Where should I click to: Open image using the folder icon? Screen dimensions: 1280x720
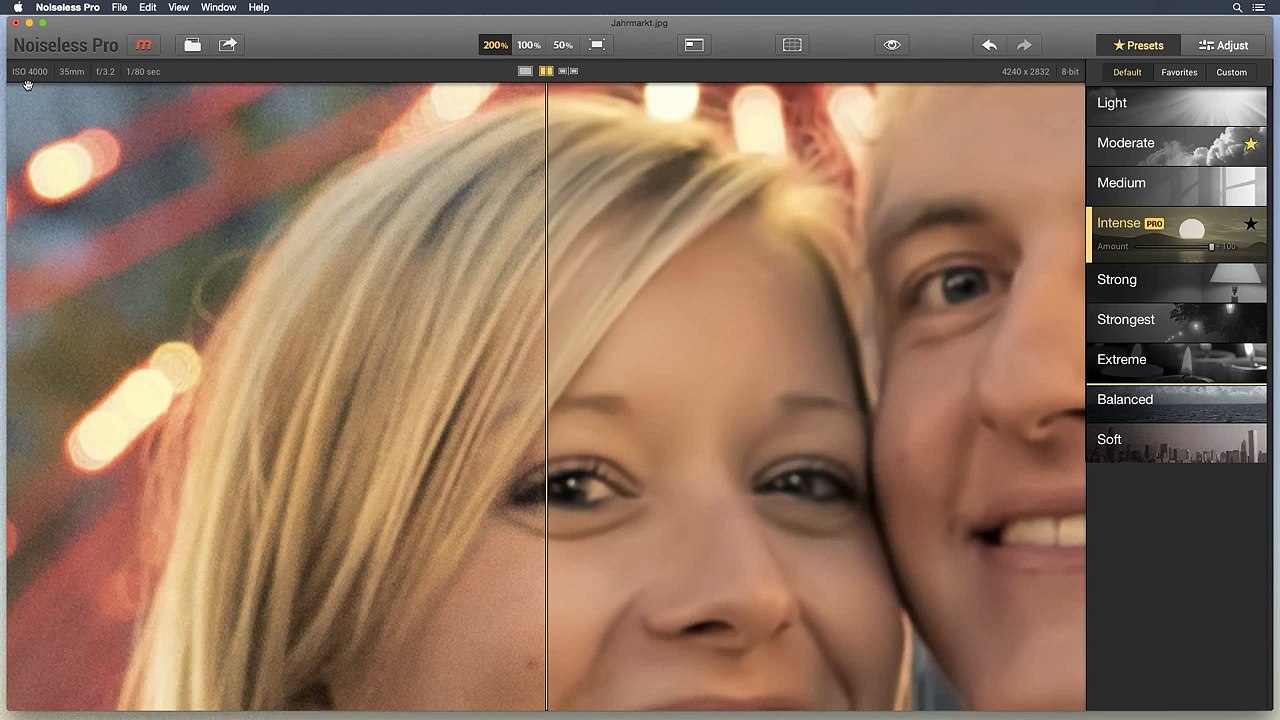tap(192, 45)
